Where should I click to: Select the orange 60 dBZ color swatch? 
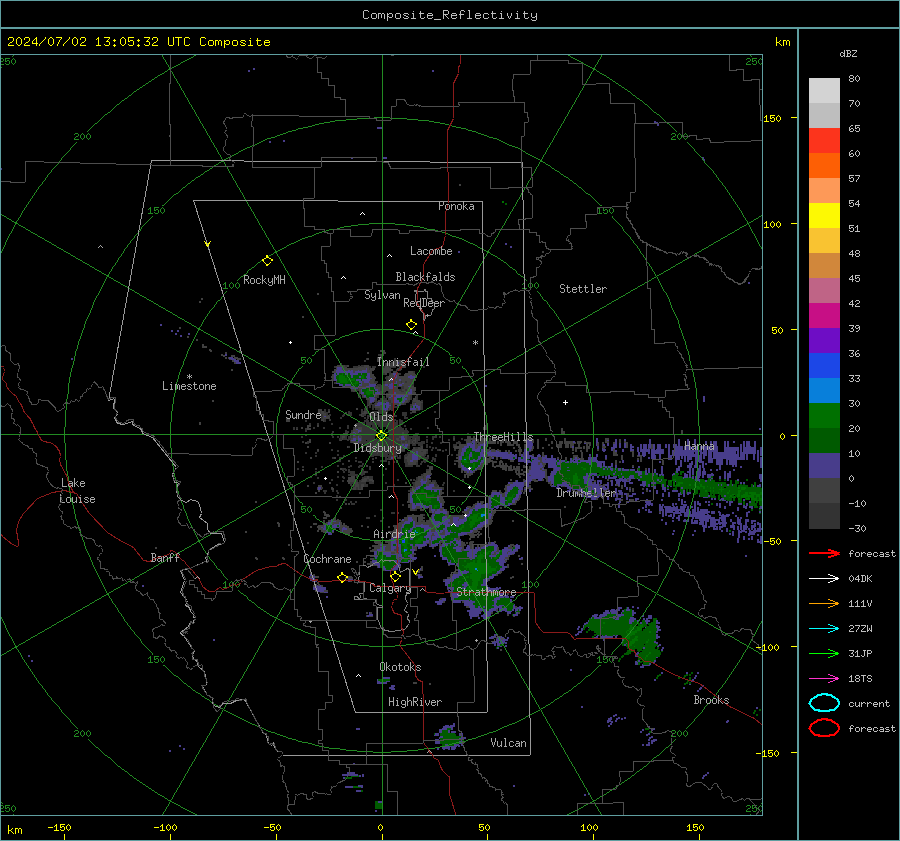[x=824, y=165]
